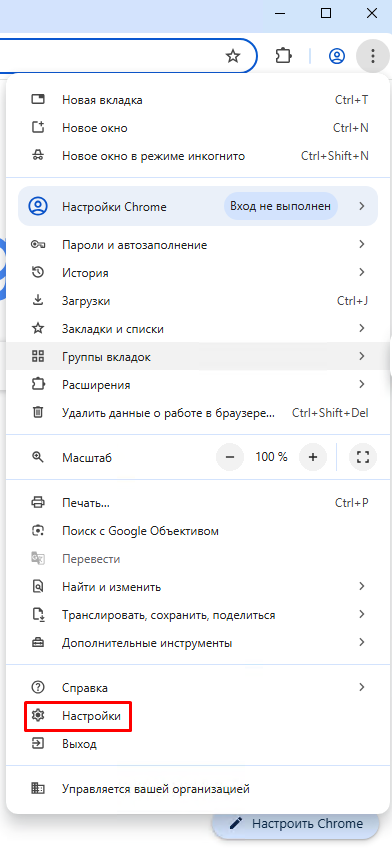Click the key icon beside Пароли и автозаполнение
392x854 pixels.
[x=38, y=245]
